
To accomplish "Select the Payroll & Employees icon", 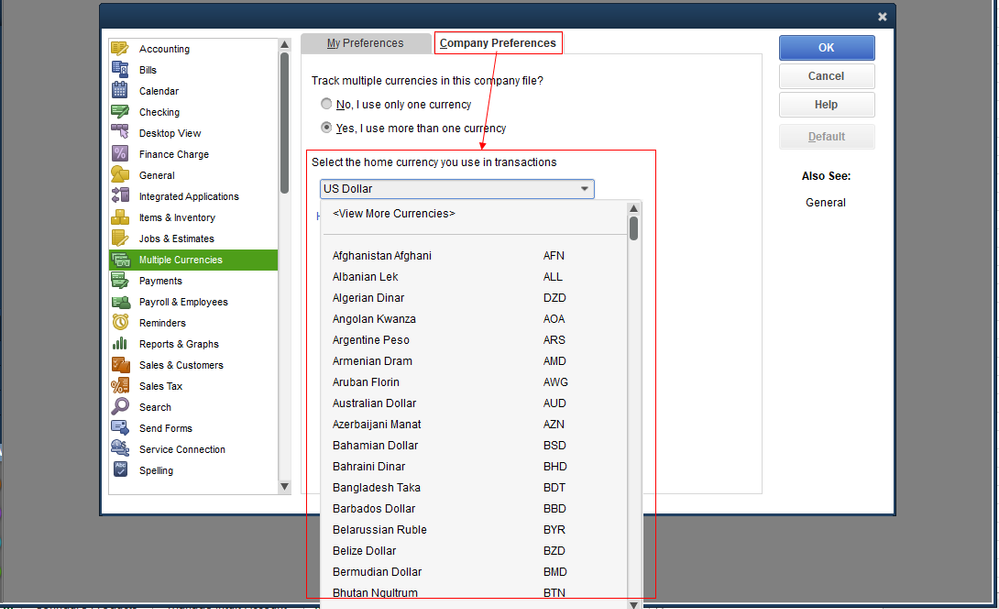I will coord(120,301).
